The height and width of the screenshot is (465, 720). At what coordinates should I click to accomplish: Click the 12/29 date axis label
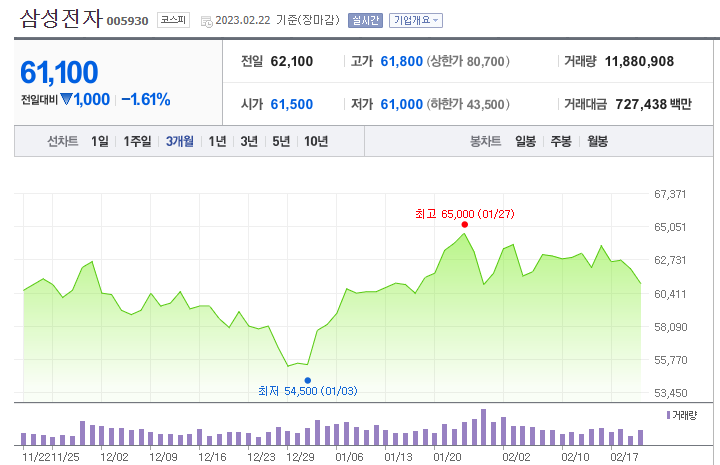click(x=300, y=457)
